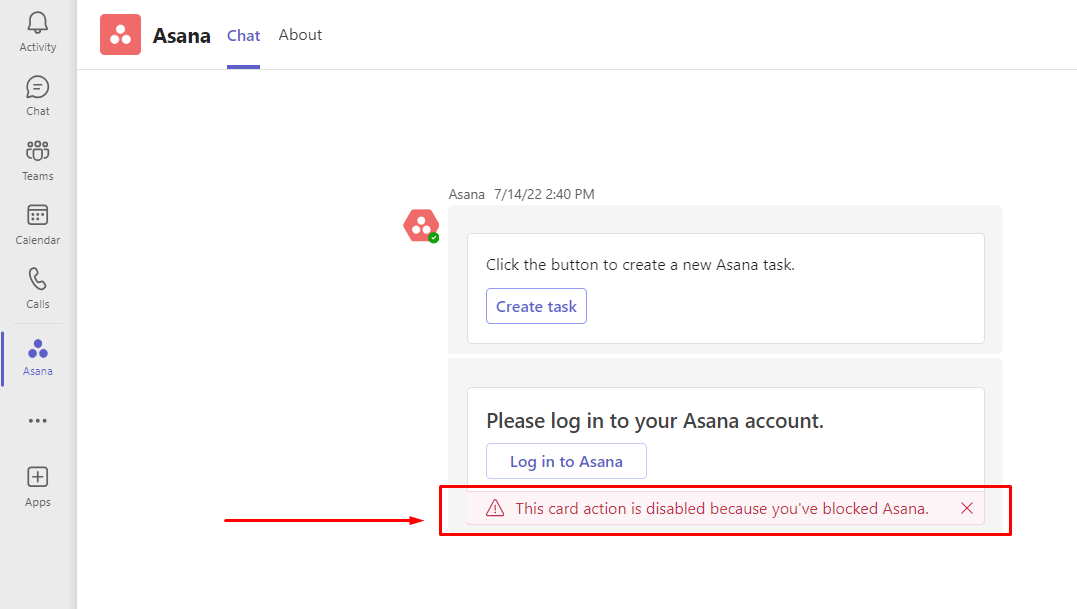Click the Asana app title text
Viewport: 1077px width, 609px height.
point(181,36)
